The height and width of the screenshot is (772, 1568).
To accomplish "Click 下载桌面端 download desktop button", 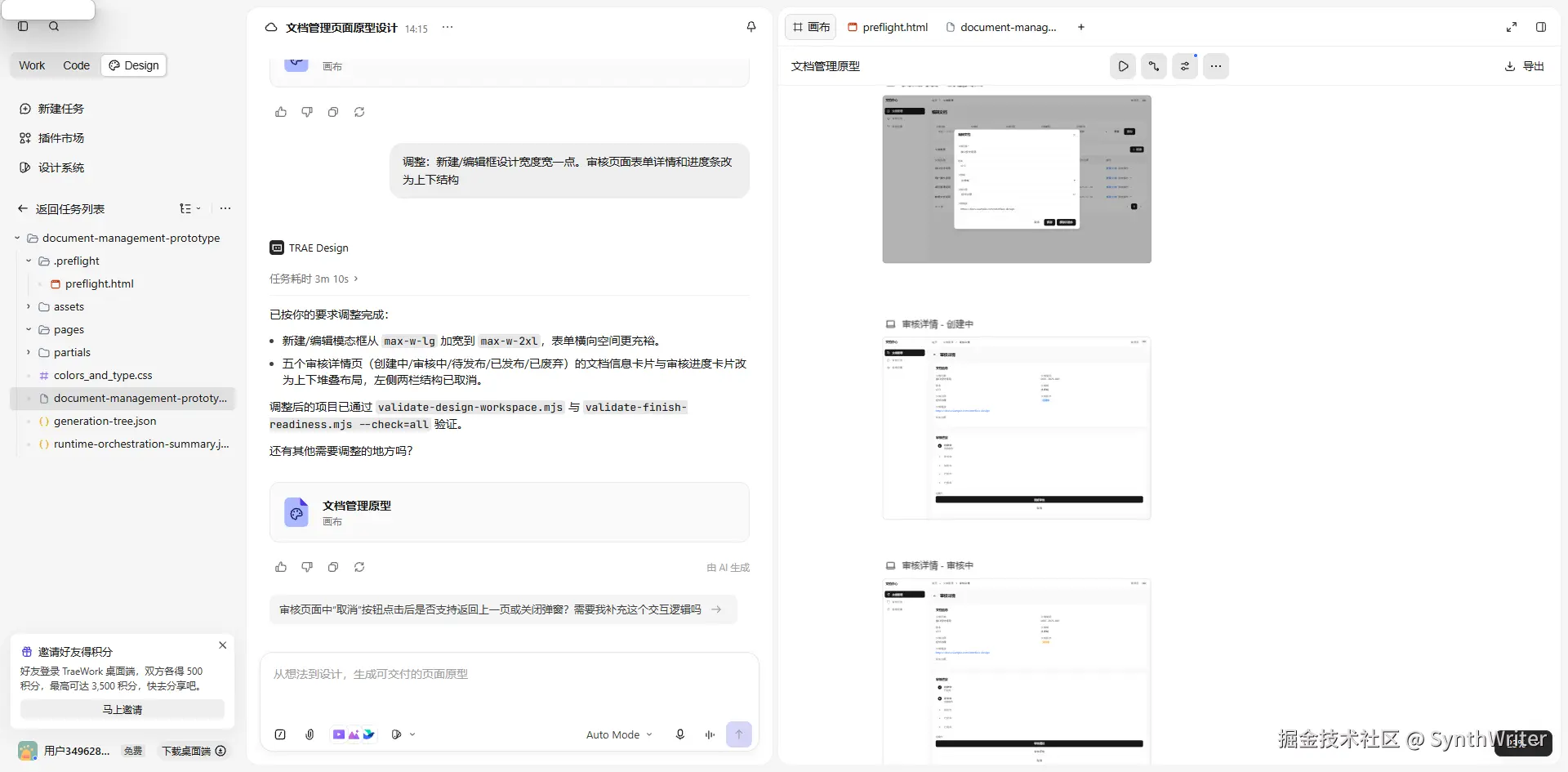I will (x=194, y=751).
